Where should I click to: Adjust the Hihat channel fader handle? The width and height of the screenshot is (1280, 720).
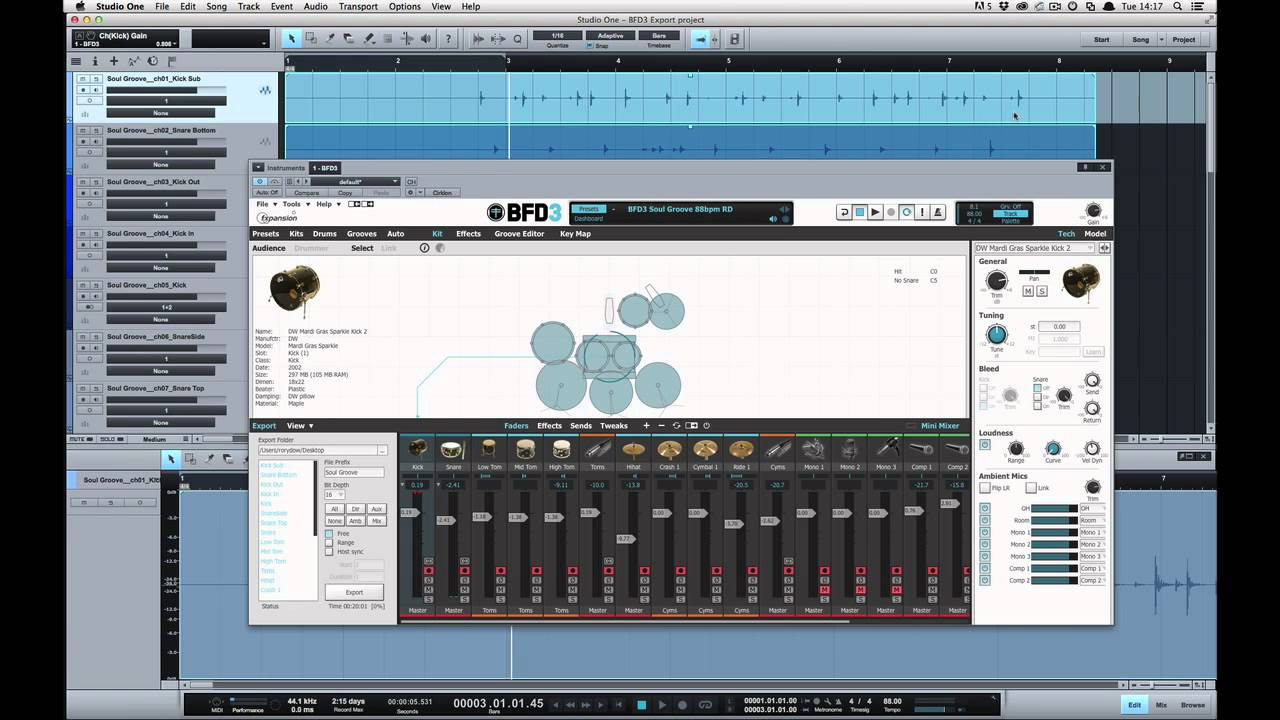(x=624, y=539)
